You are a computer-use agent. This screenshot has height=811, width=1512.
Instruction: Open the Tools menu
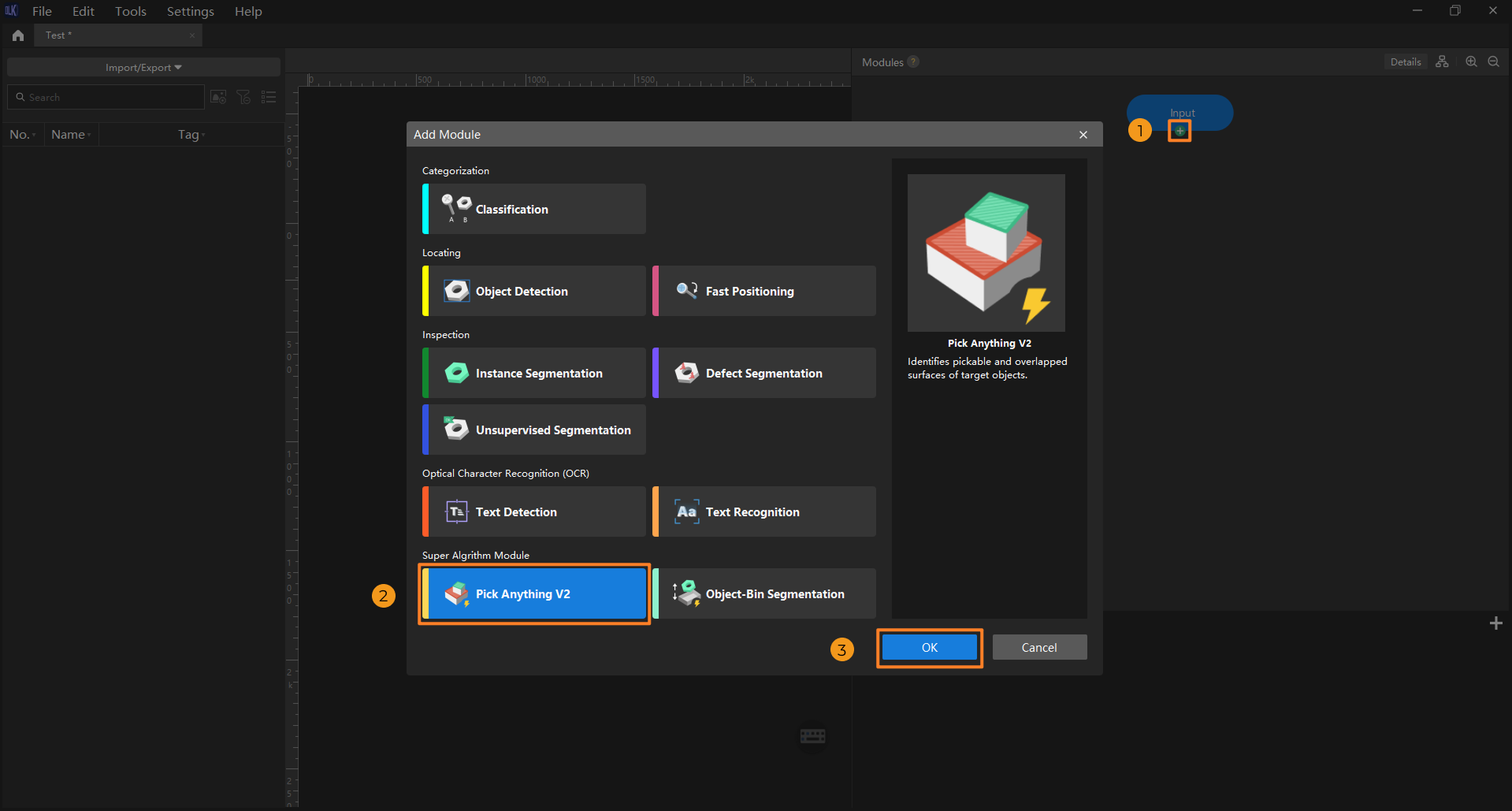coord(131,11)
